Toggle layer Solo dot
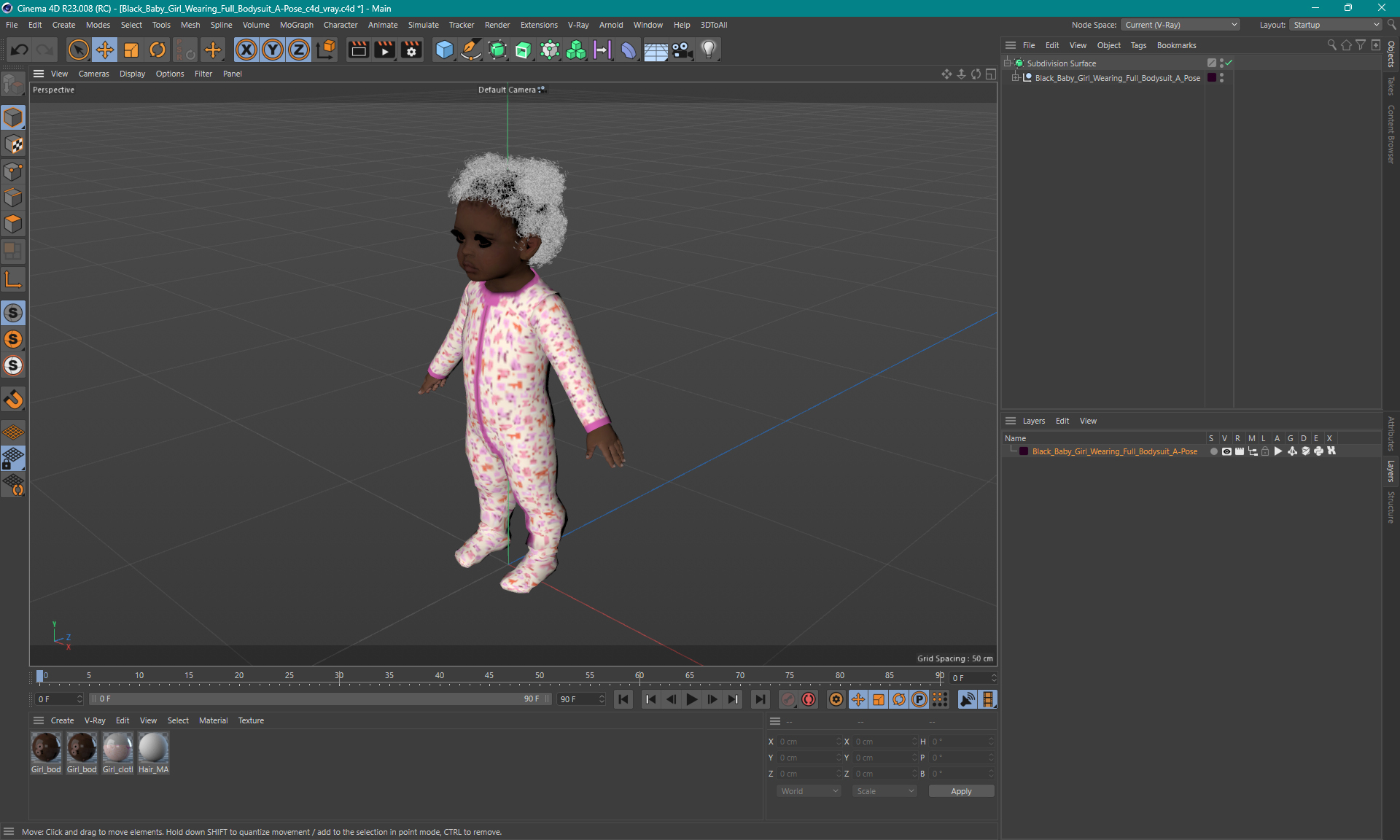 1213,451
